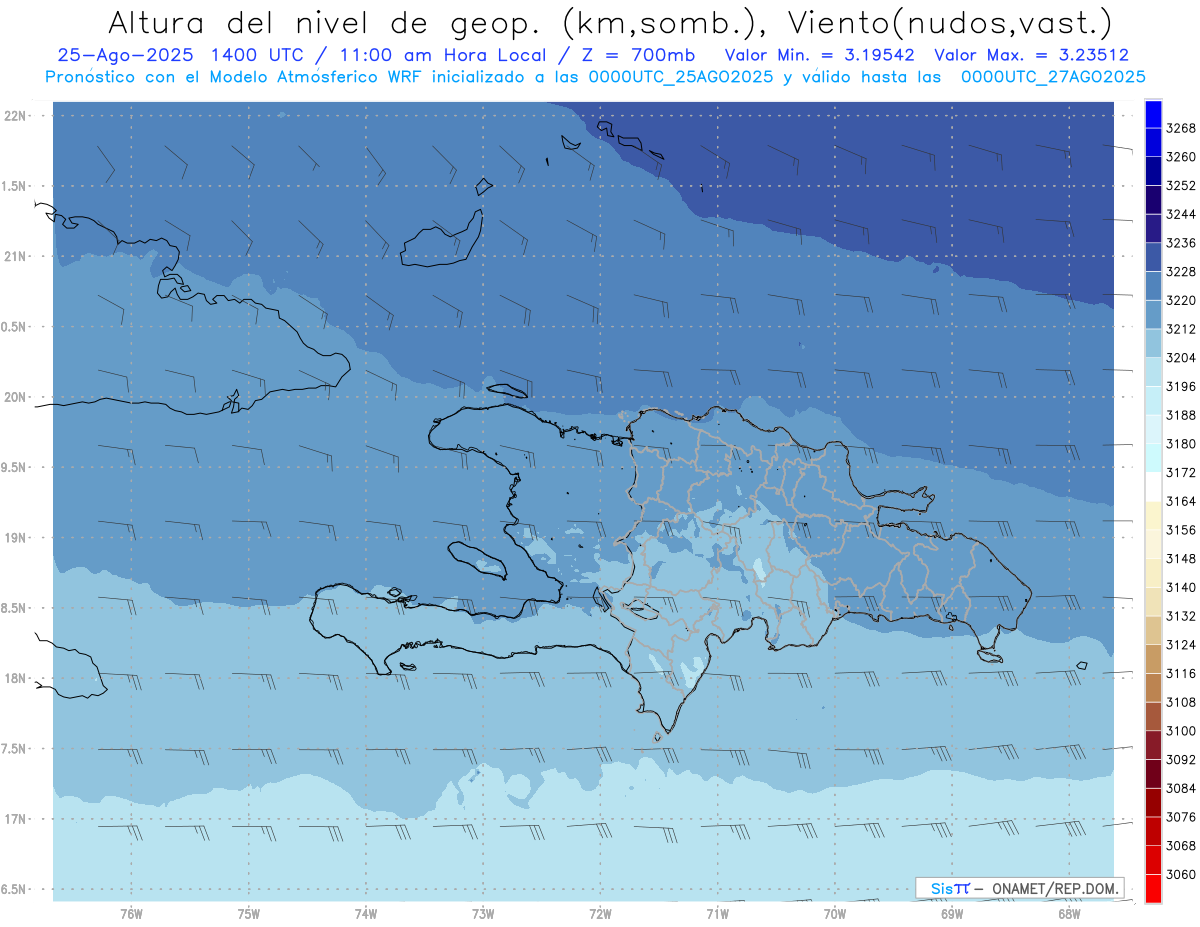Click the '0000UTC_25AGO2025' initialization text
The image size is (1200, 927).
(x=680, y=76)
